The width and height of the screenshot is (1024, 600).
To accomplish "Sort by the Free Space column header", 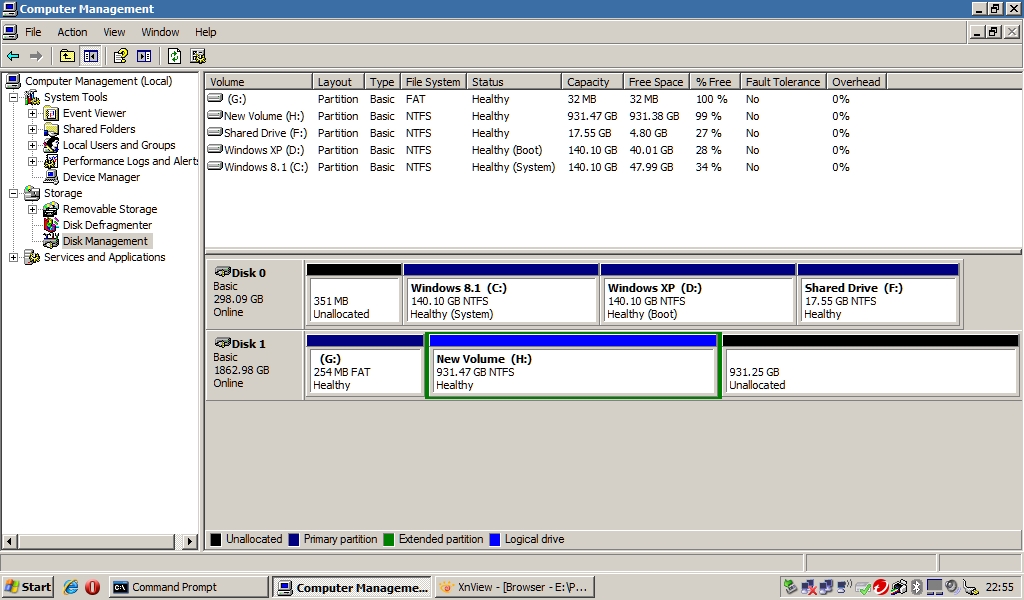I will (656, 82).
